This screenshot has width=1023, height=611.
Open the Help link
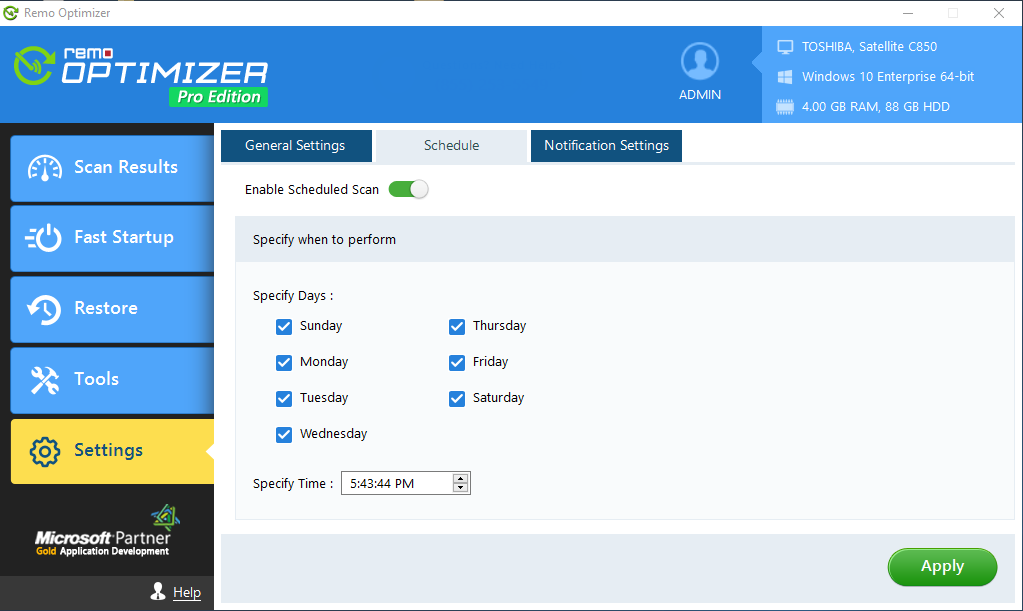[x=187, y=592]
